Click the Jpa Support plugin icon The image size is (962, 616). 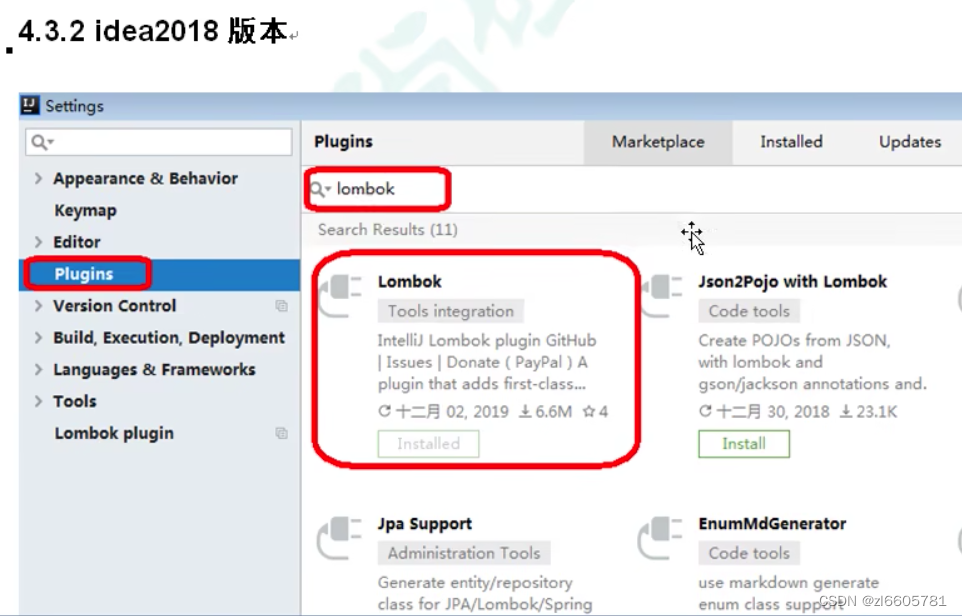pos(340,537)
